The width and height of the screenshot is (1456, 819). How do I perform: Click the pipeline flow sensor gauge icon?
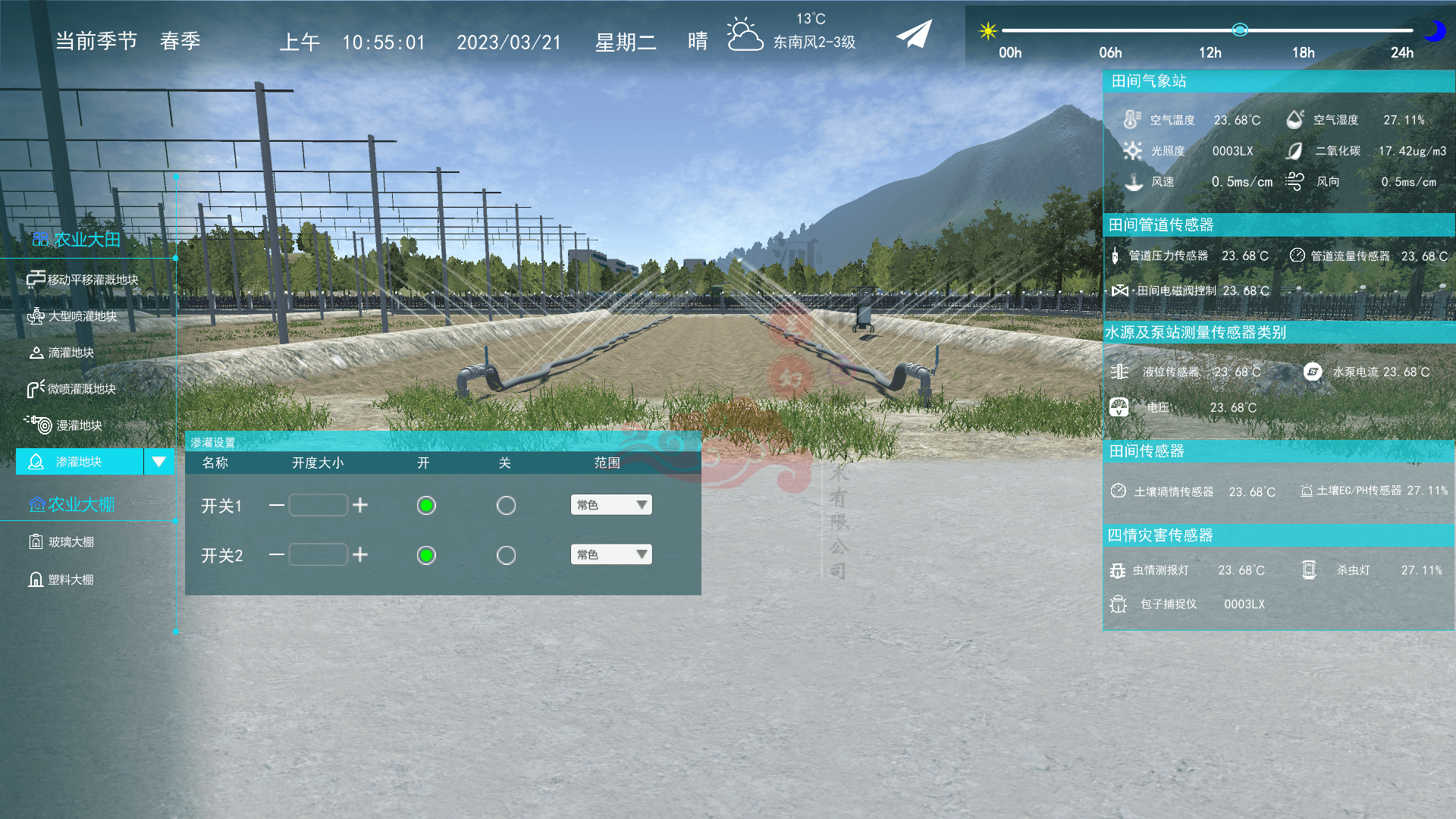1297,256
